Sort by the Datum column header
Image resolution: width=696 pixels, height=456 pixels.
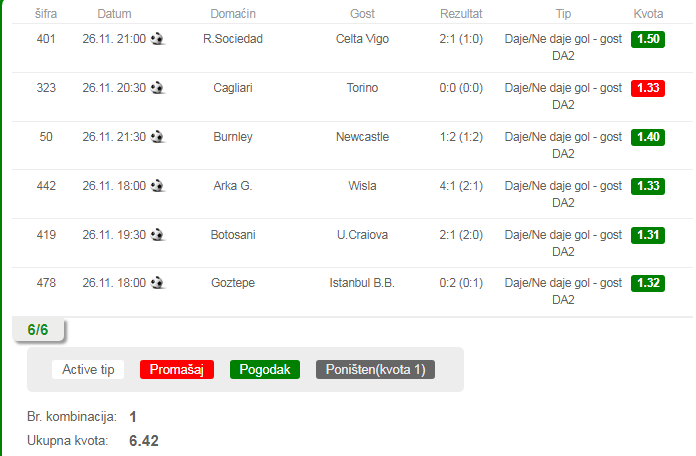click(x=115, y=14)
